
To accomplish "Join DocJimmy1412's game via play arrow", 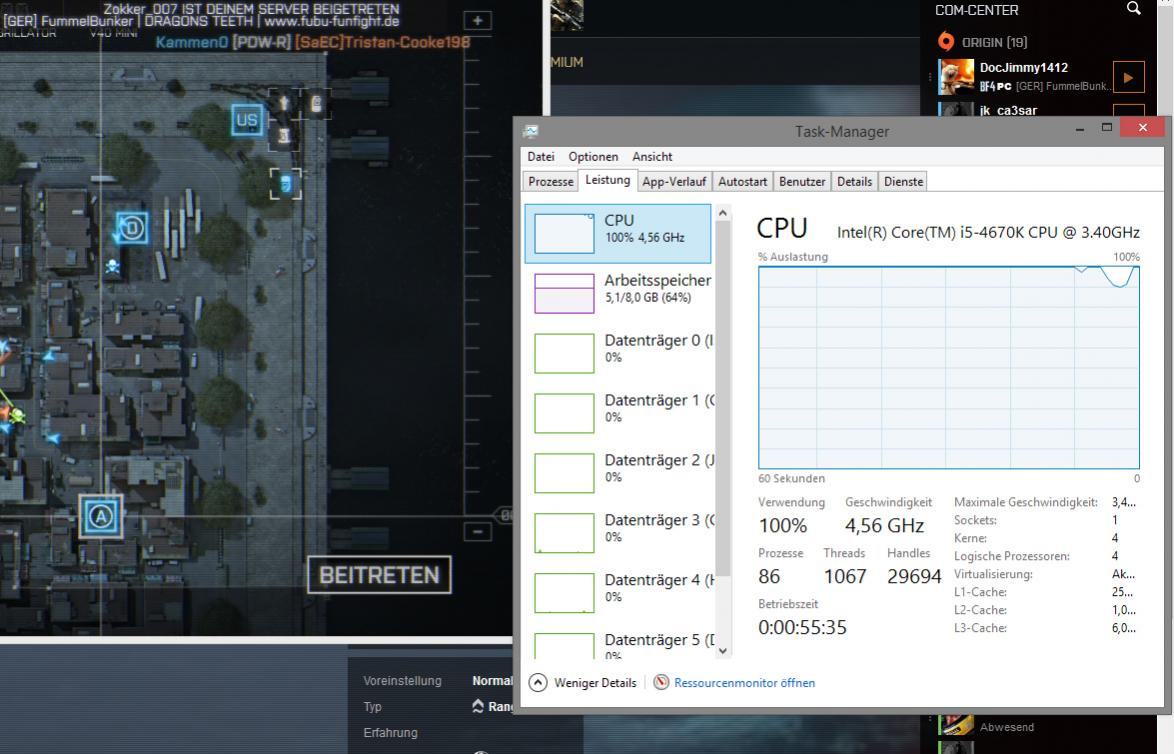I will pos(1128,77).
